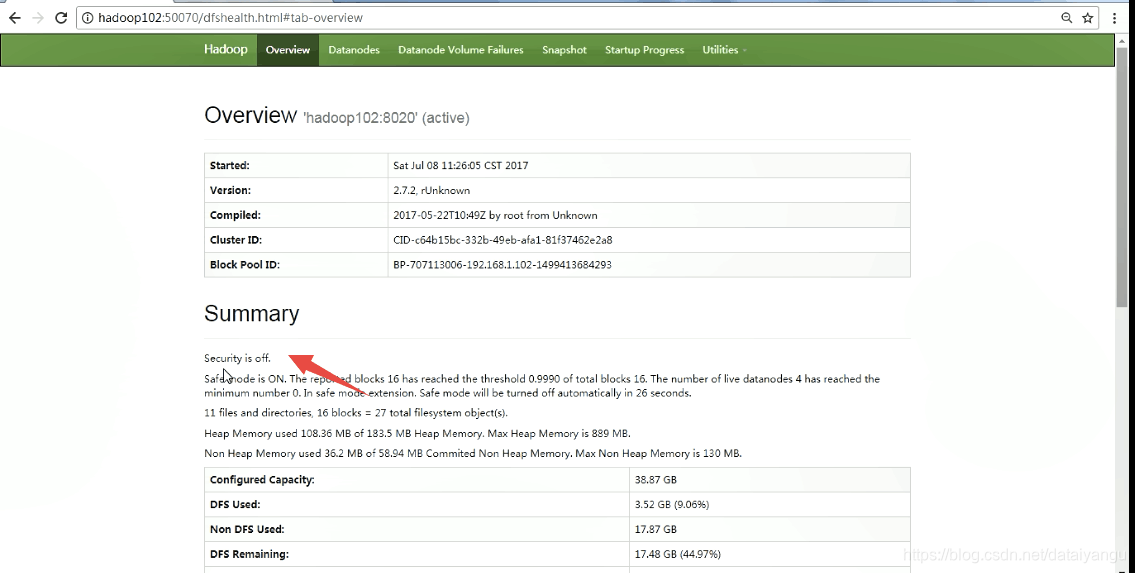The image size is (1135, 573).
Task: Go forward using the browser forward arrow
Action: point(38,18)
